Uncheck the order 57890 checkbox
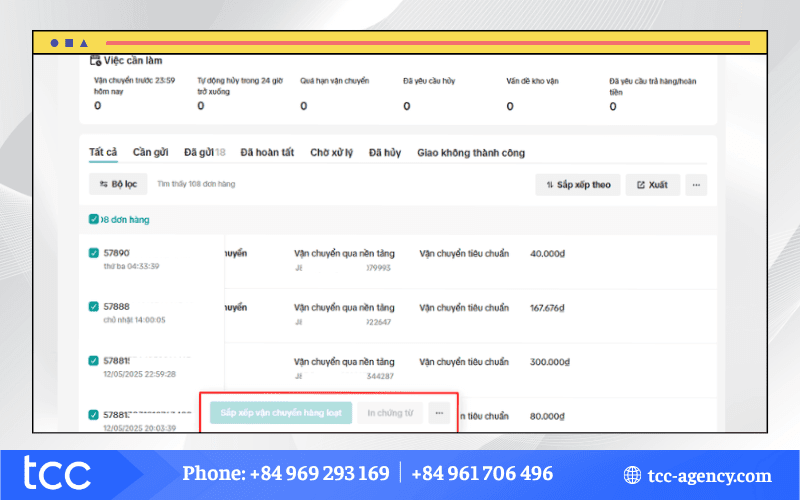The width and height of the screenshot is (800, 500). click(x=94, y=254)
